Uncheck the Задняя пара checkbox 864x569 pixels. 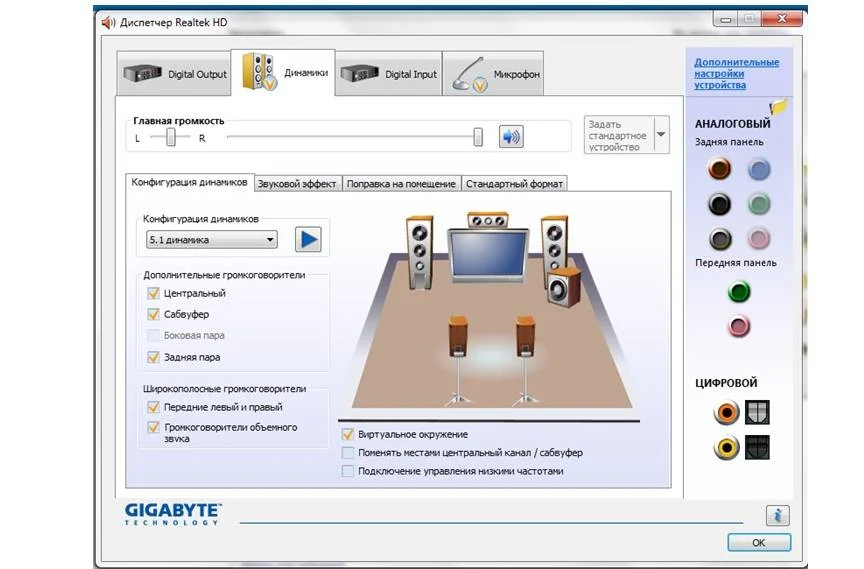(x=153, y=357)
